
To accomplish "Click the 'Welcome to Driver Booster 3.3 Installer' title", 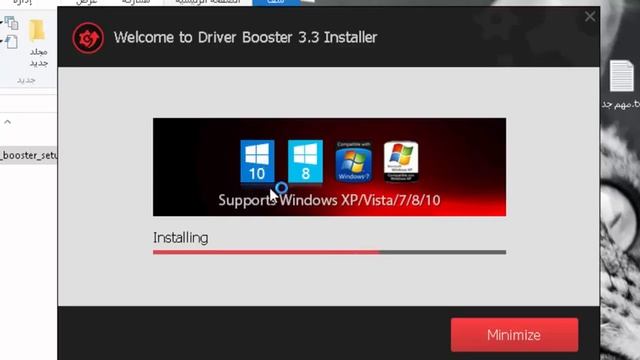I will (x=245, y=38).
